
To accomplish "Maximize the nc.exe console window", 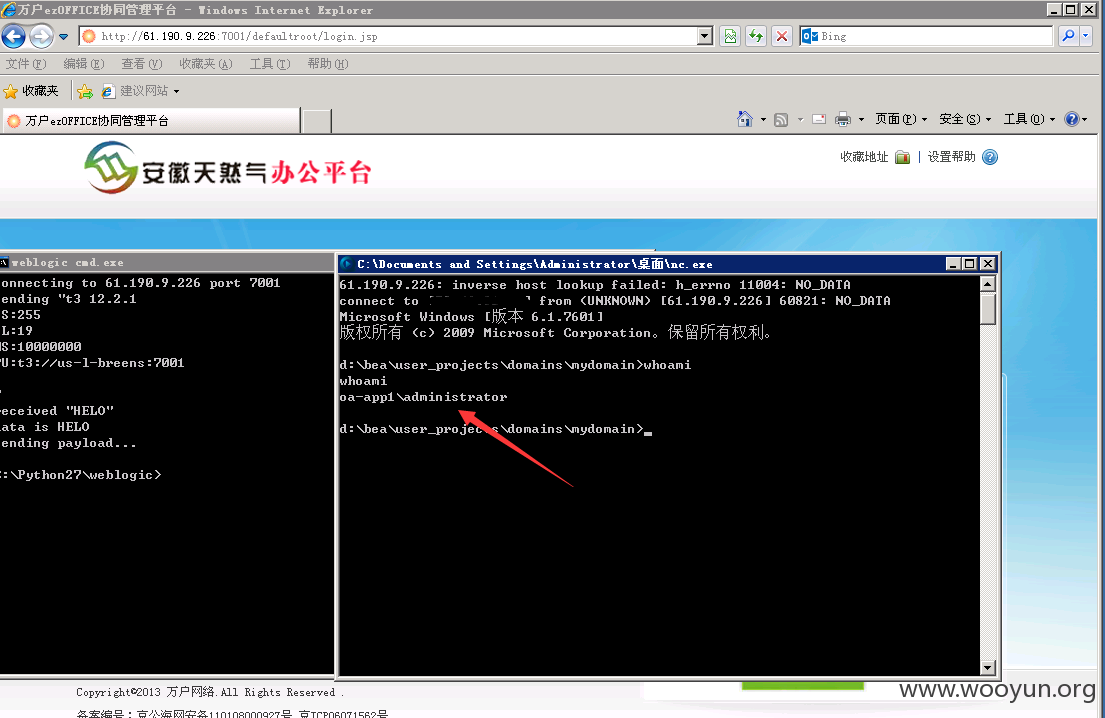I will point(970,264).
